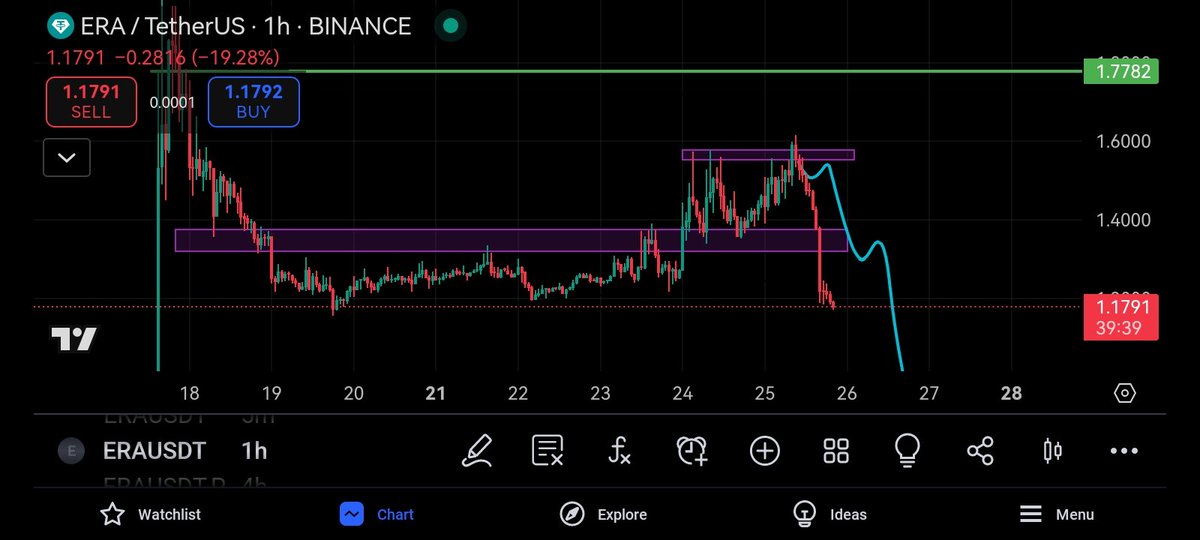Tap date label 24 on time axis
1200x540 pixels.
pyautogui.click(x=682, y=393)
